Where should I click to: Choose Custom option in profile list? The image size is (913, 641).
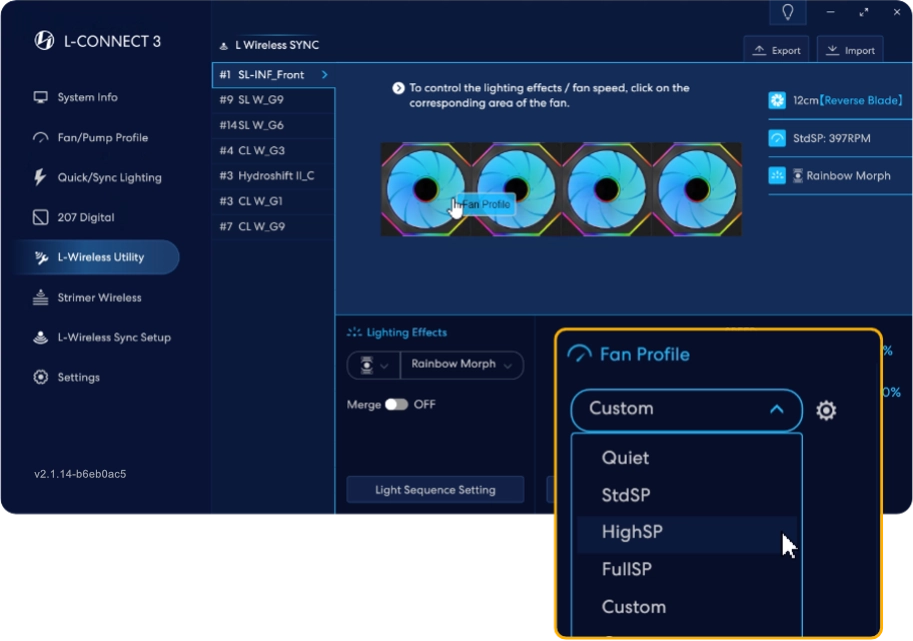(686, 607)
